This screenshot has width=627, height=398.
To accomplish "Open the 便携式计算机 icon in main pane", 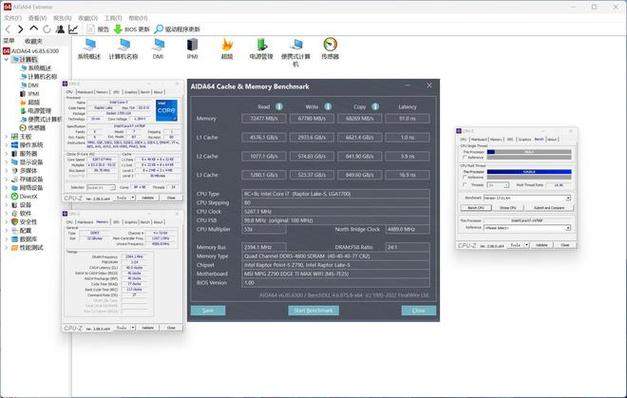I will (x=296, y=52).
